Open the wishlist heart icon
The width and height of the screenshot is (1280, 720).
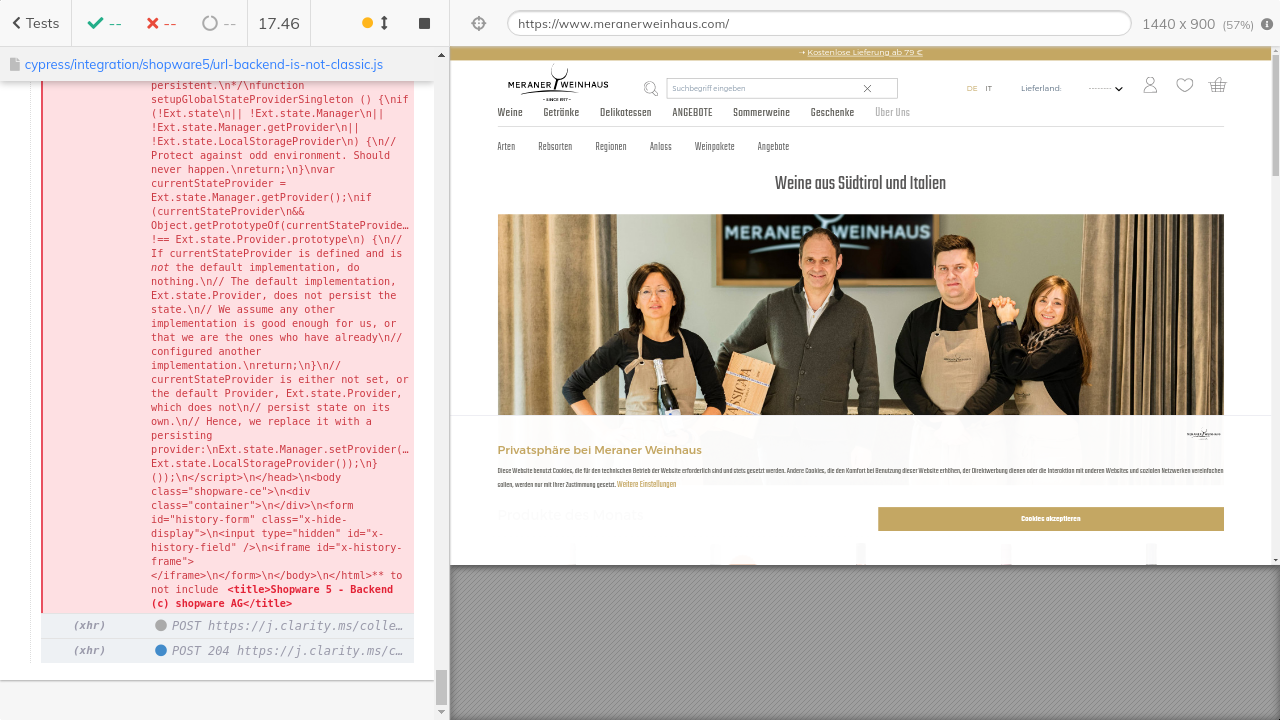[x=1184, y=85]
